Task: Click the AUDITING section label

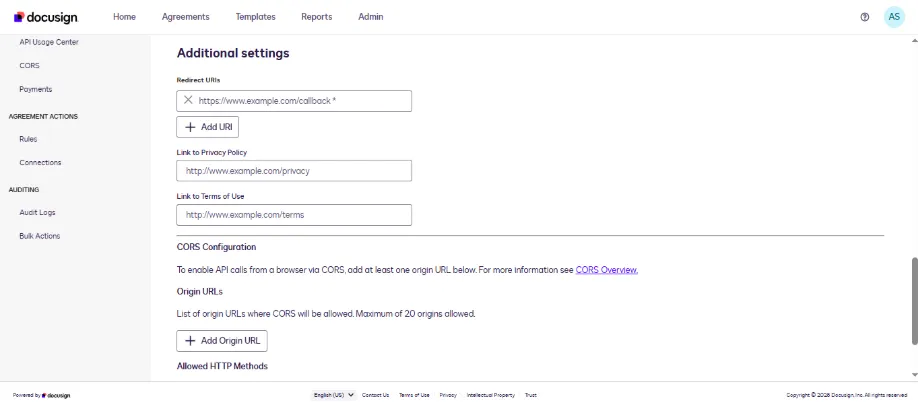Action: point(23,190)
